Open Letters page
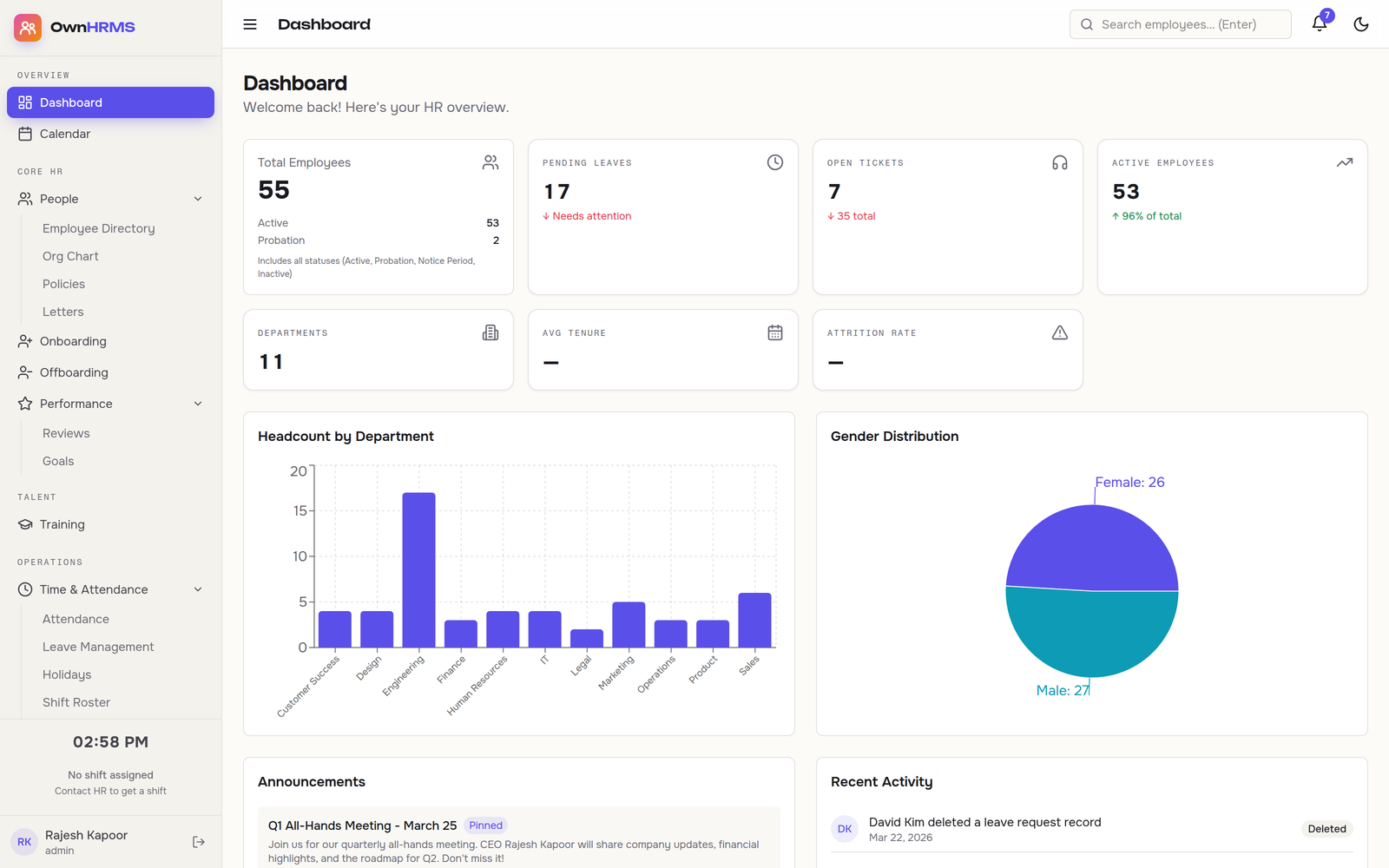Viewport: 1389px width, 868px height. [63, 312]
